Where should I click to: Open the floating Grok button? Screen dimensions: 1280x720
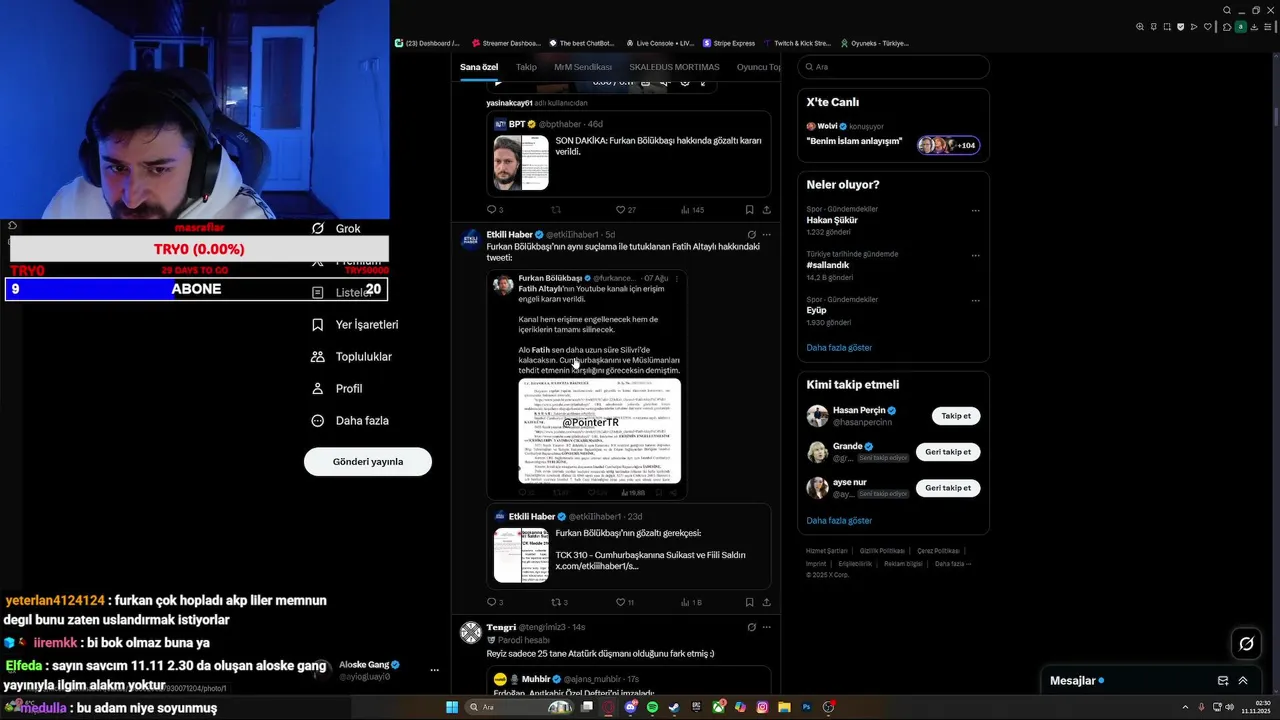pyautogui.click(x=1246, y=644)
